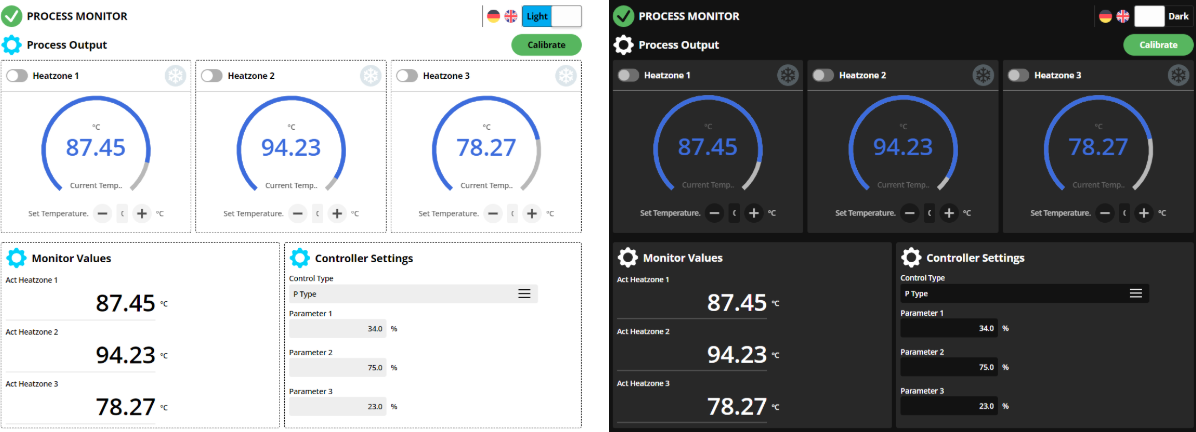Enable Heatzone 3 switch in light panel
The image size is (1196, 432).
click(x=408, y=76)
